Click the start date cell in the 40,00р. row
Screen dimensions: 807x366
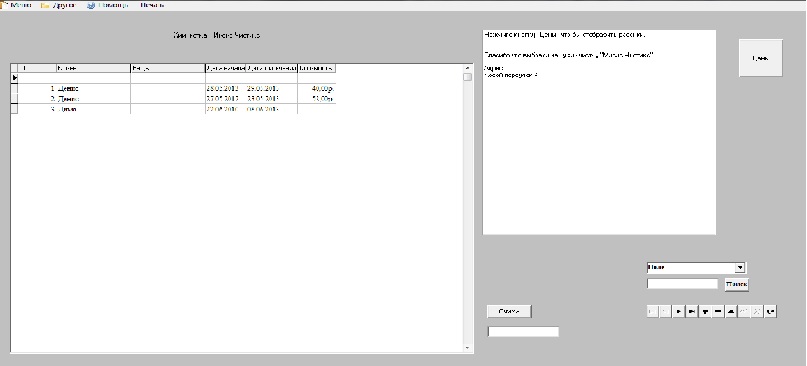click(x=225, y=89)
